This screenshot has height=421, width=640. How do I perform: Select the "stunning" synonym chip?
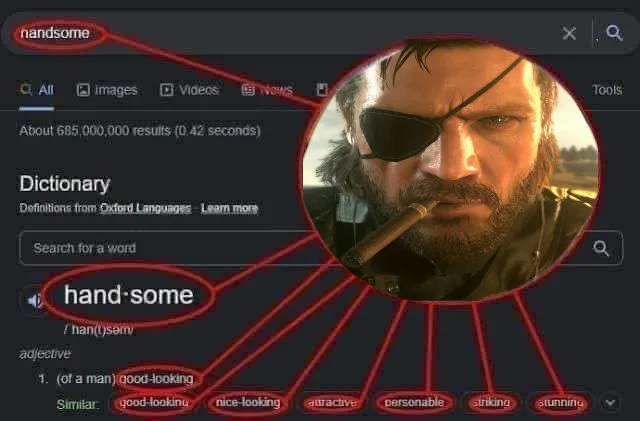pyautogui.click(x=560, y=403)
